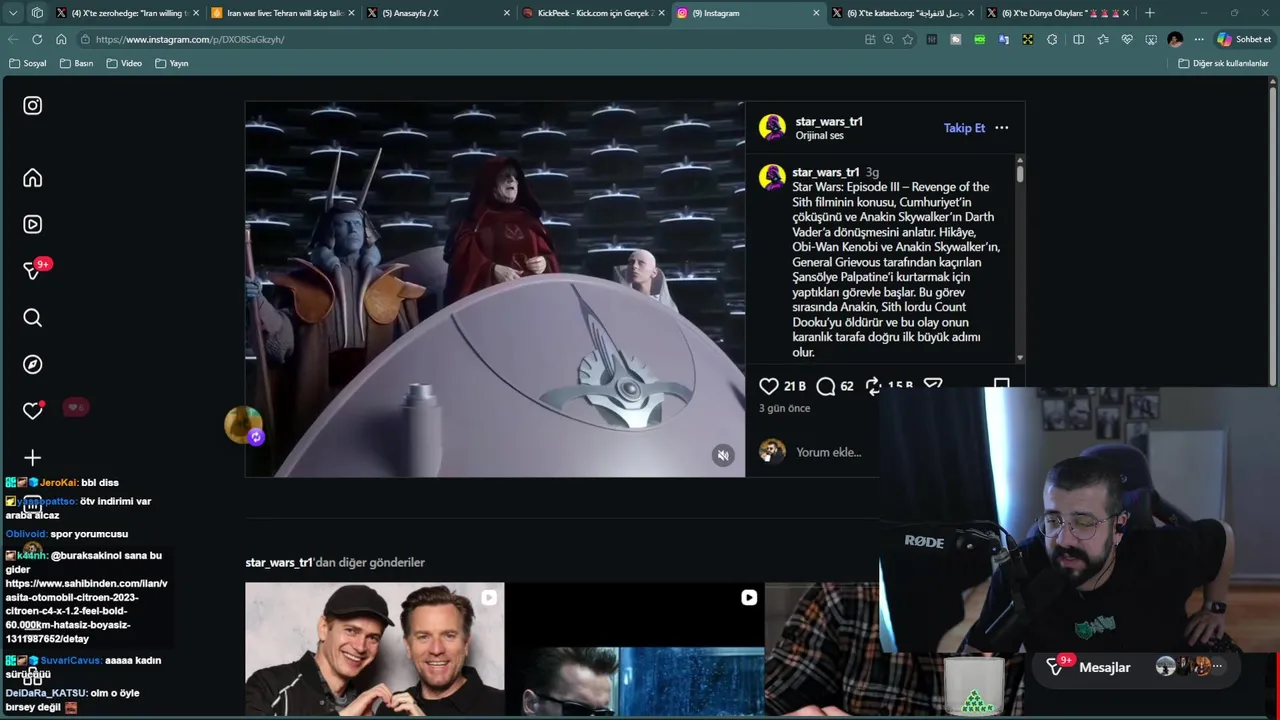
Task: Open Sohbet et Copilot button
Action: click(1244, 39)
